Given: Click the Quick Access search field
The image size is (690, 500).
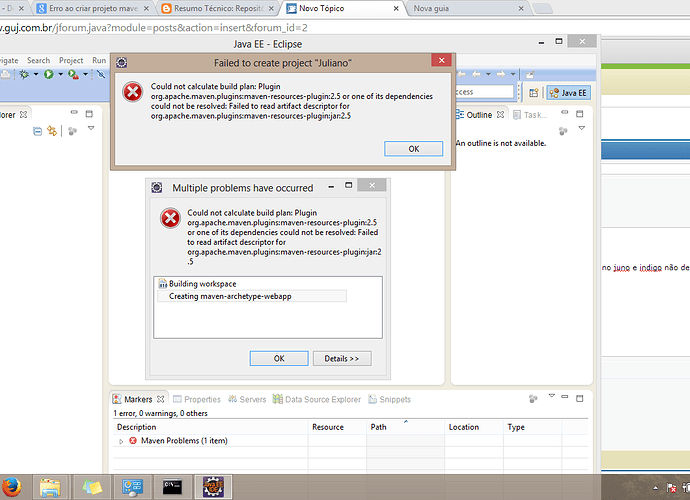Looking at the screenshot, I should point(484,92).
